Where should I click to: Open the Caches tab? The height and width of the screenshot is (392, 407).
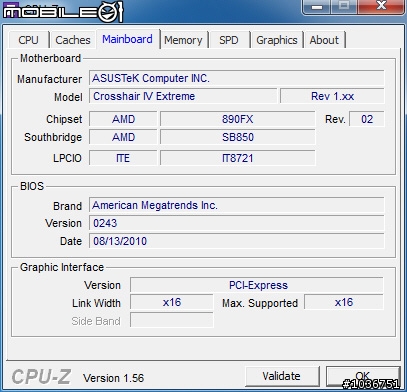(x=73, y=40)
